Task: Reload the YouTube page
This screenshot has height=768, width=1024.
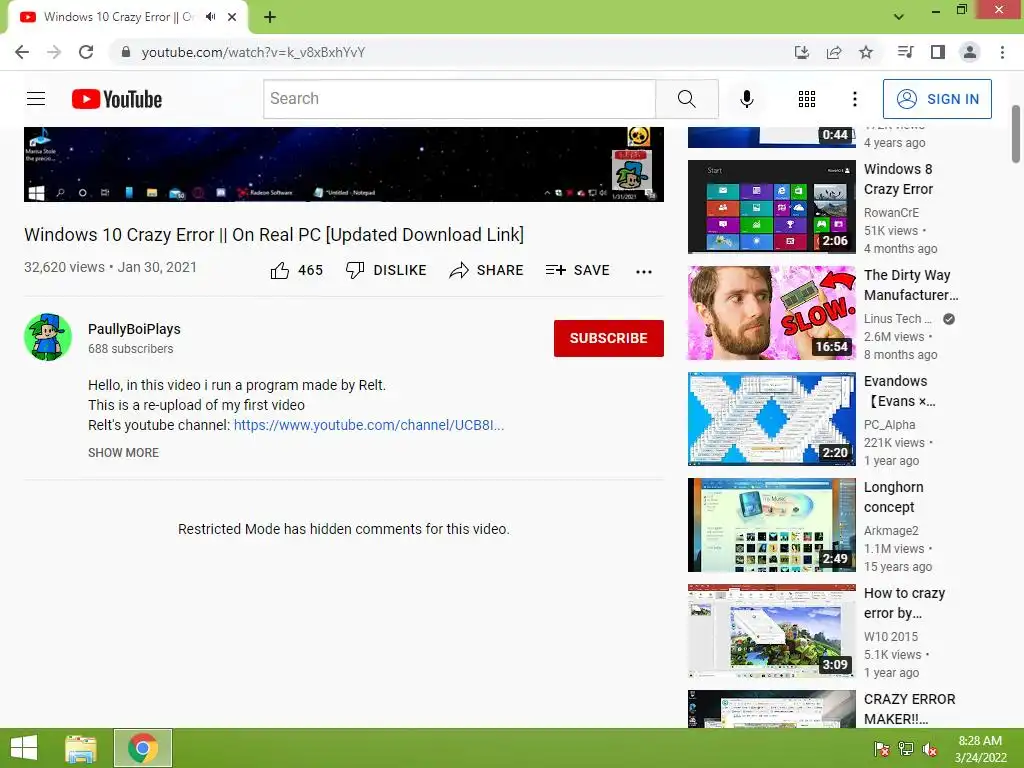Action: pos(86,52)
